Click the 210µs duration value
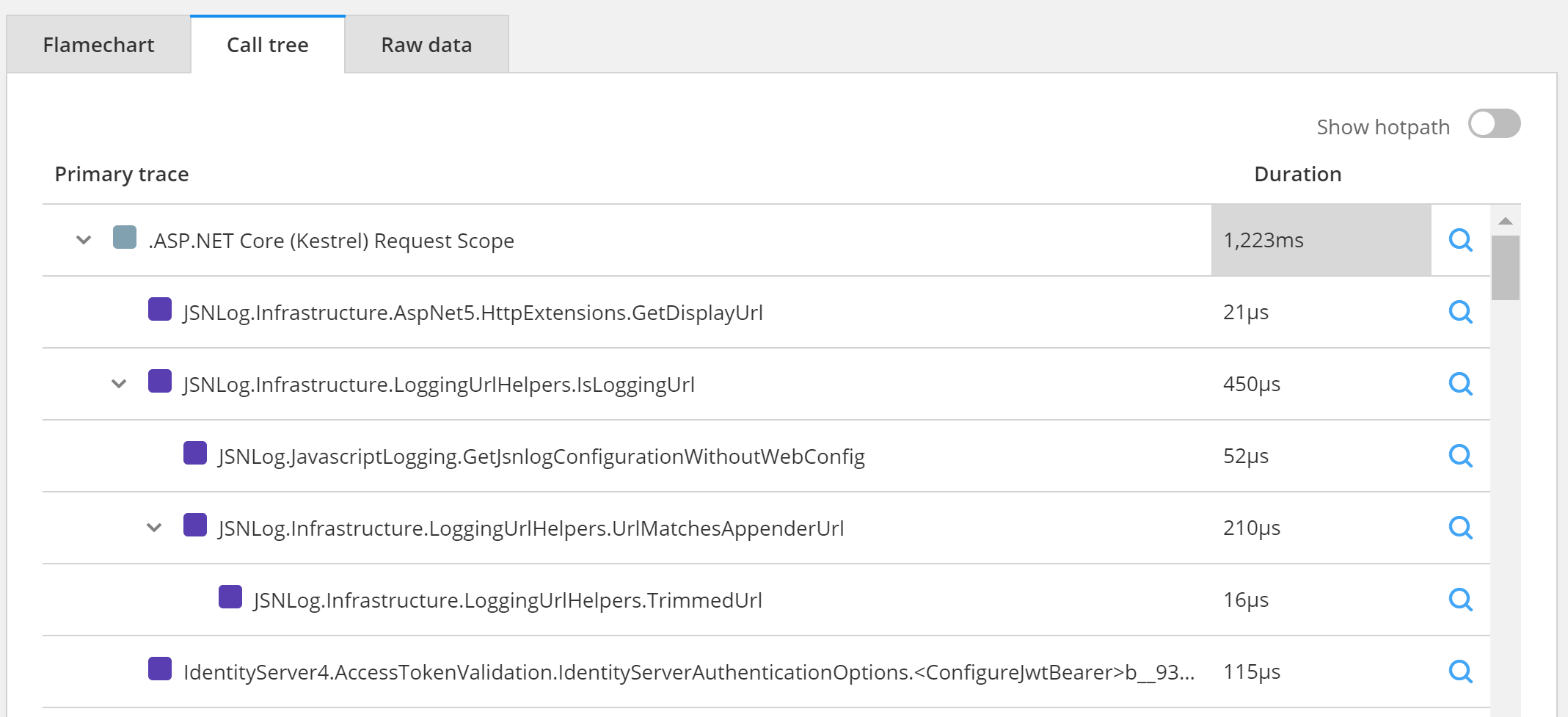This screenshot has height=717, width=1568. point(1252,528)
